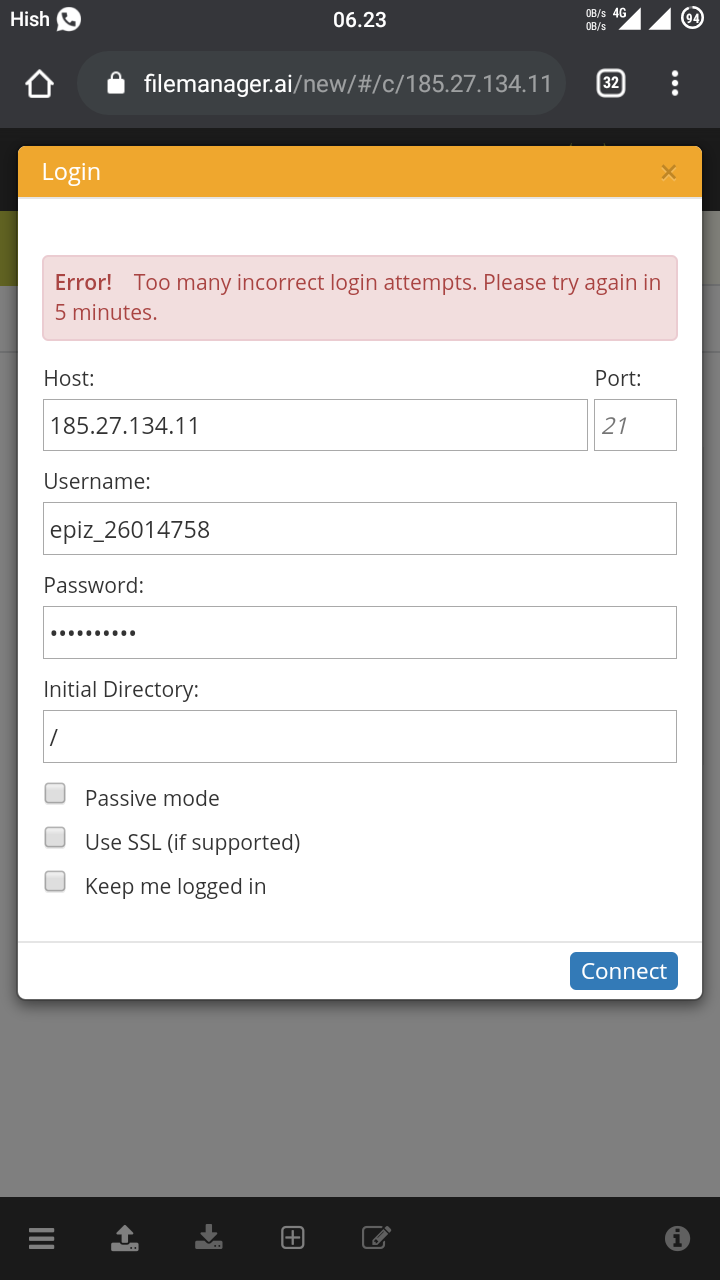The height and width of the screenshot is (1280, 720).
Task: Close the Login dialog
Action: coord(669,172)
